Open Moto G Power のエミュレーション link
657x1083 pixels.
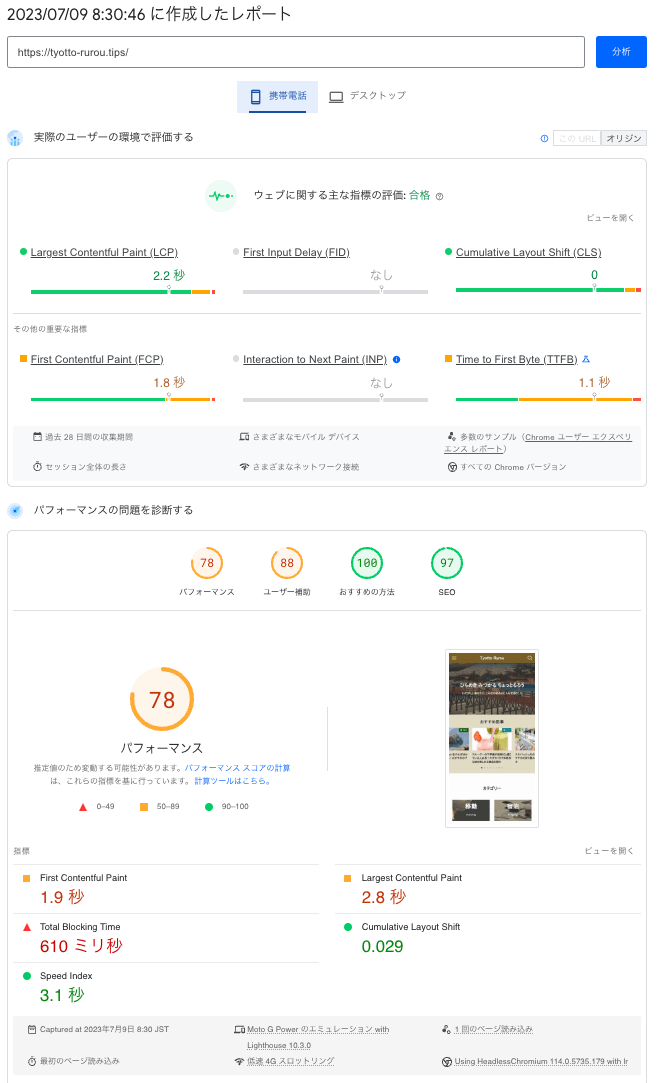(x=318, y=1037)
